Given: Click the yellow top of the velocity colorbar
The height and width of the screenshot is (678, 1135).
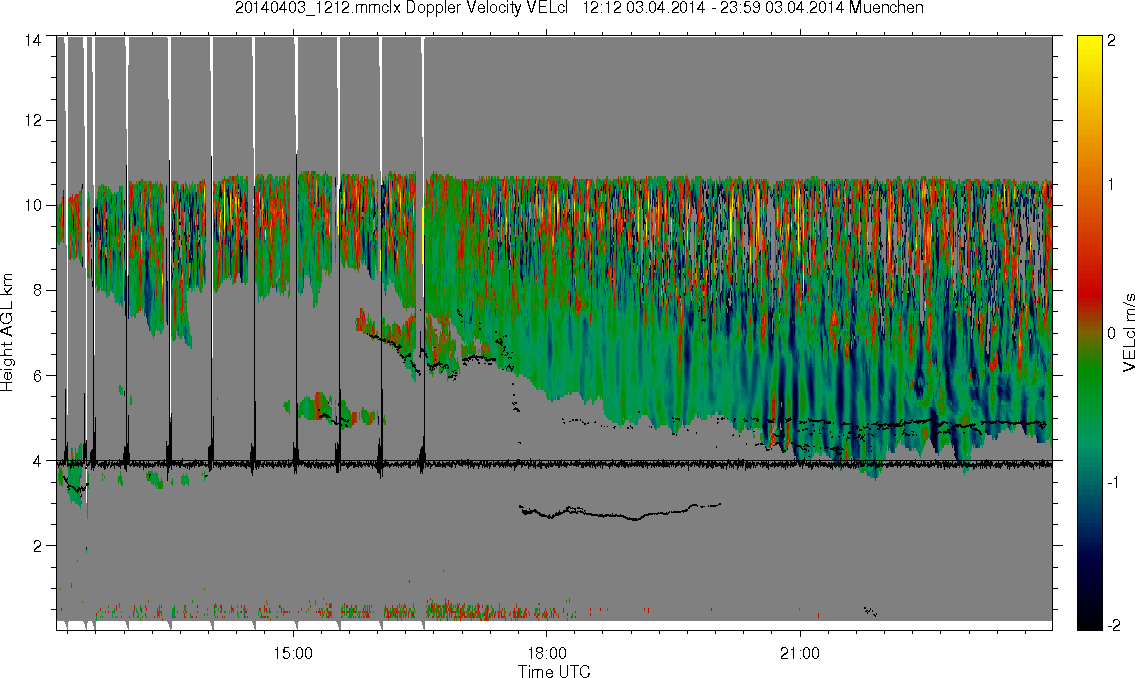Looking at the screenshot, I should coord(1089,43).
